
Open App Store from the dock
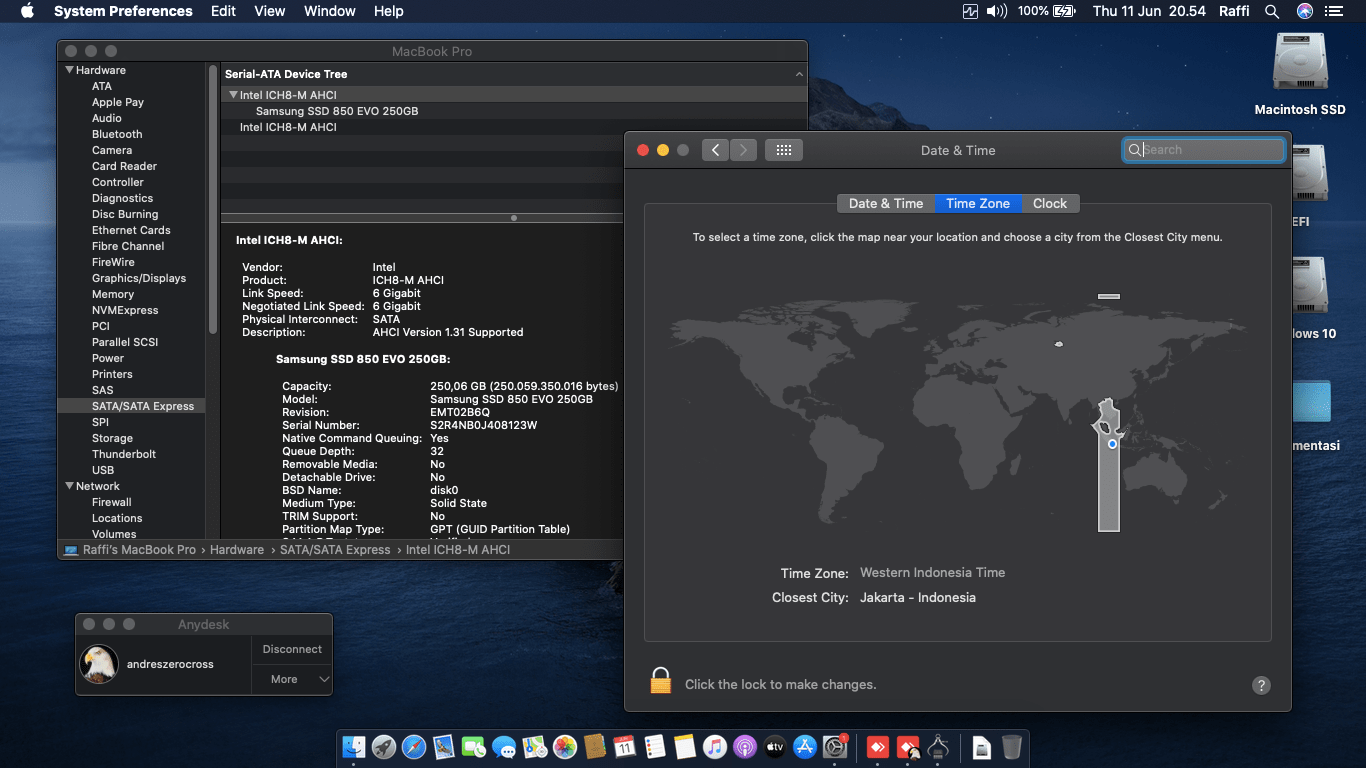(805, 746)
